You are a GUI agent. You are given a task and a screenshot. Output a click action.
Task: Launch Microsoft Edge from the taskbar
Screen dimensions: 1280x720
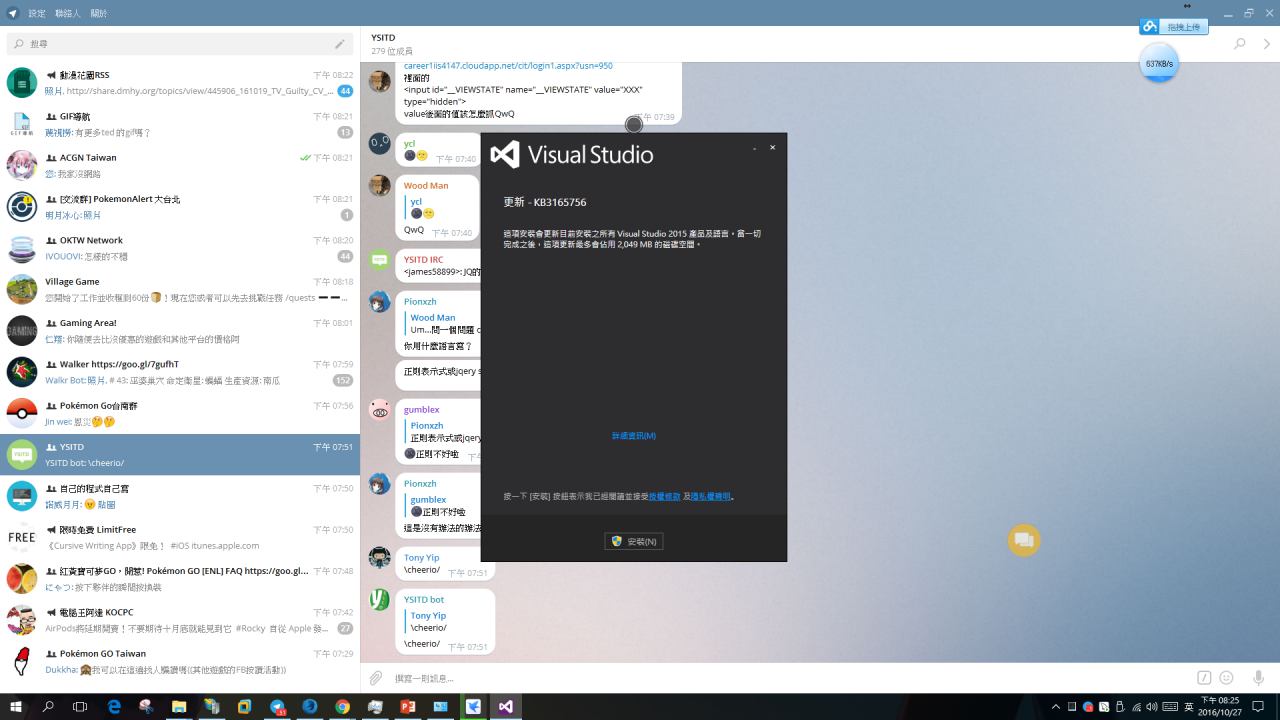pos(114,706)
